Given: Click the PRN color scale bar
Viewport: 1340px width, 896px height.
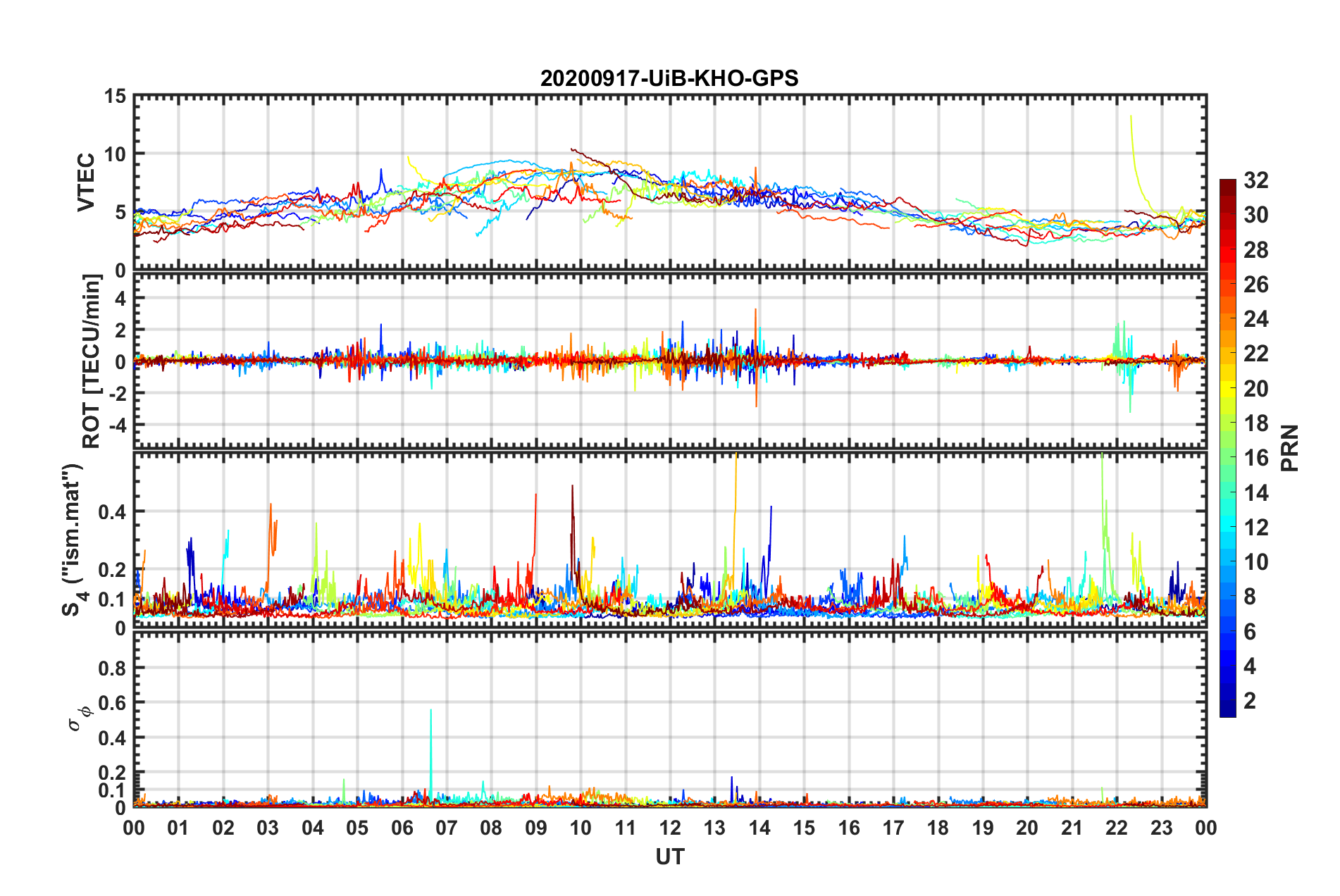Looking at the screenshot, I should (1227, 448).
